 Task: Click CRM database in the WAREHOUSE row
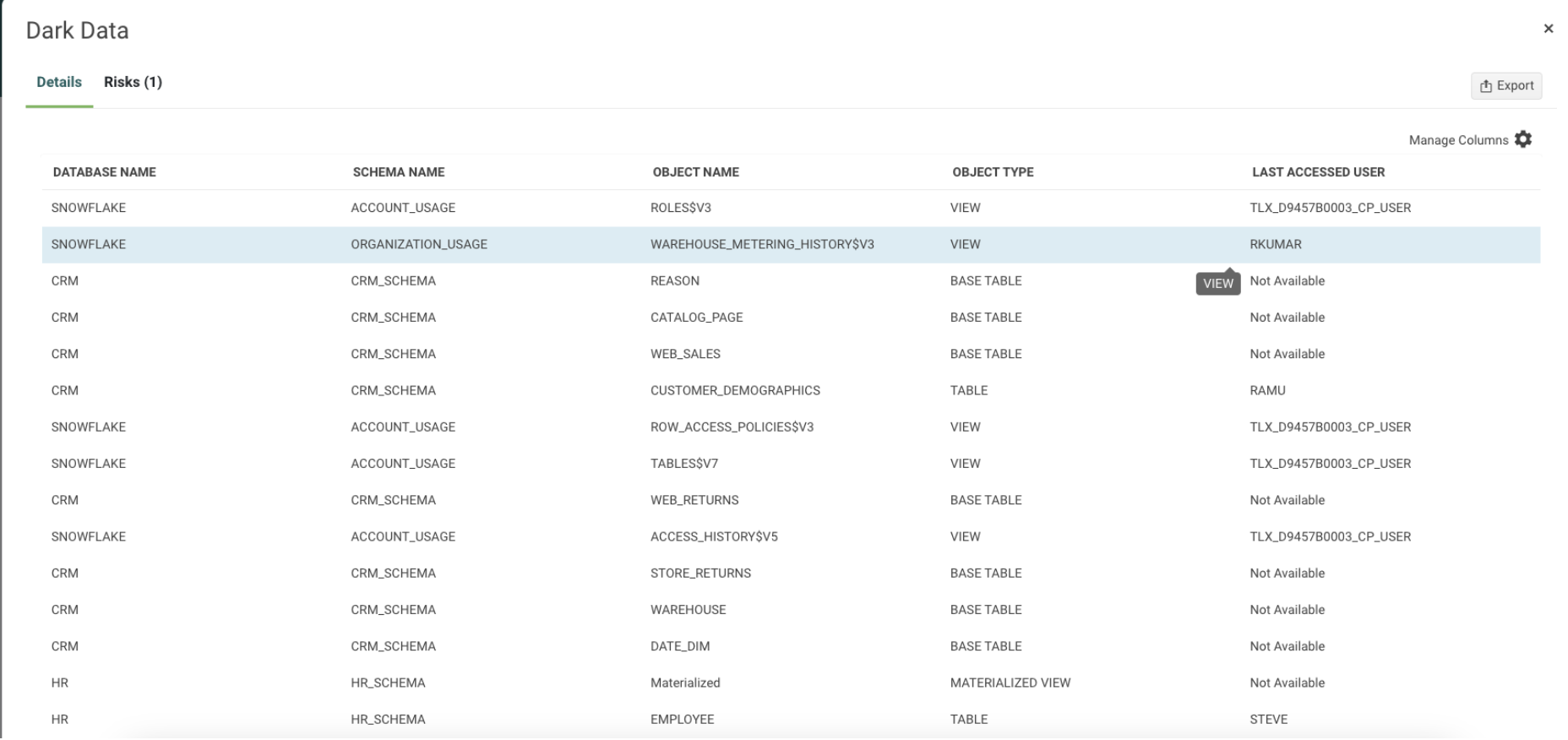pos(65,610)
